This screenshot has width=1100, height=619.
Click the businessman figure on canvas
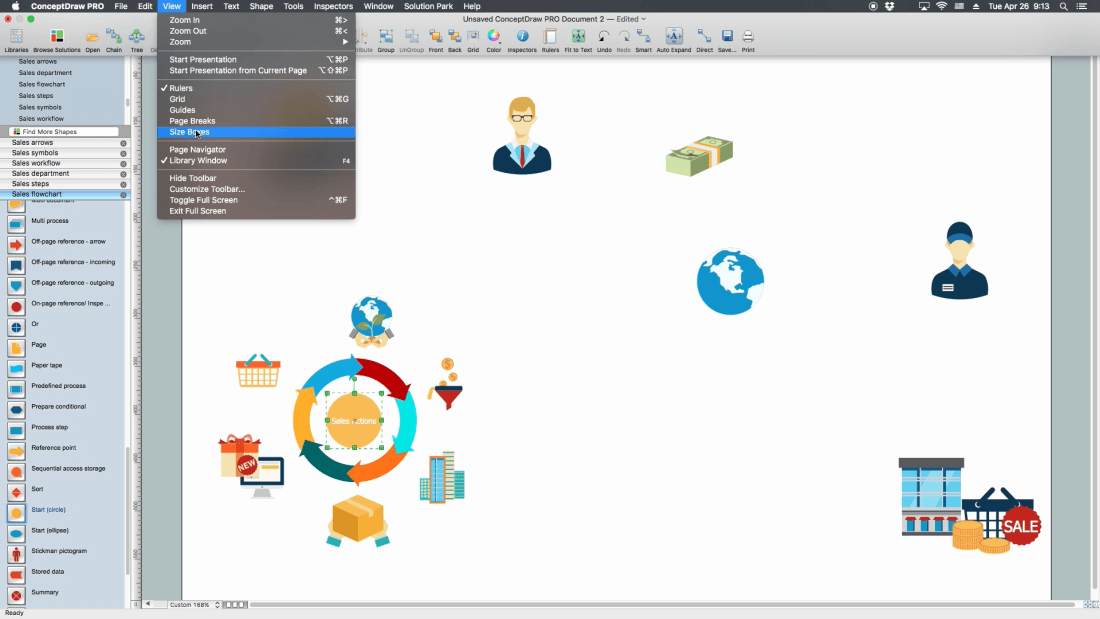tap(522, 135)
